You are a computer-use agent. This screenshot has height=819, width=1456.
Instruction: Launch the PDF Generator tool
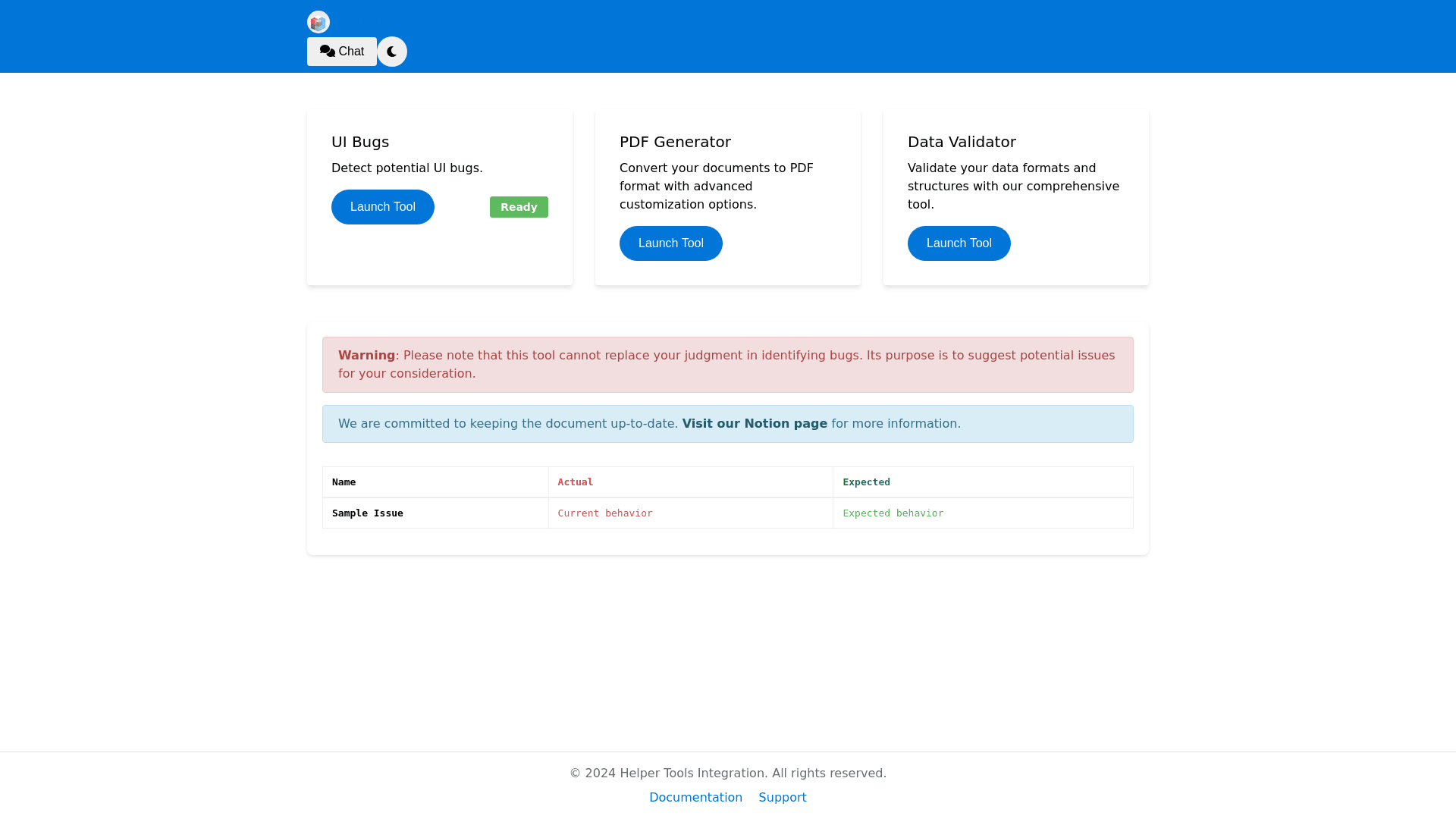(x=670, y=243)
